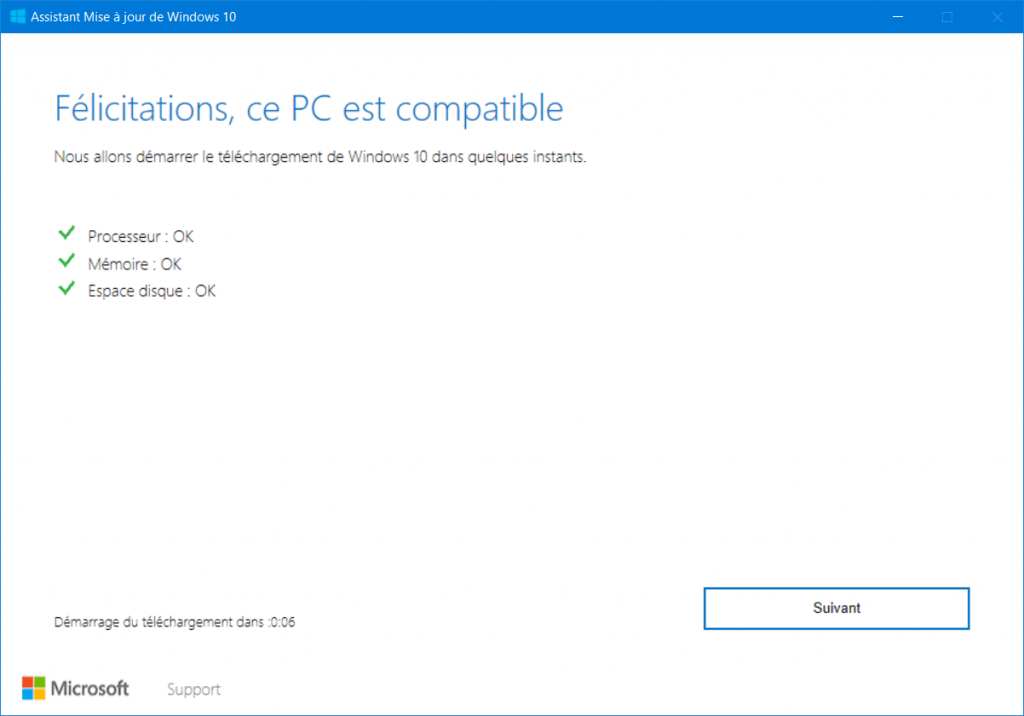The height and width of the screenshot is (716, 1024).
Task: Click the Nous allons démarrer le téléchargement sentence
Action: click(x=320, y=157)
